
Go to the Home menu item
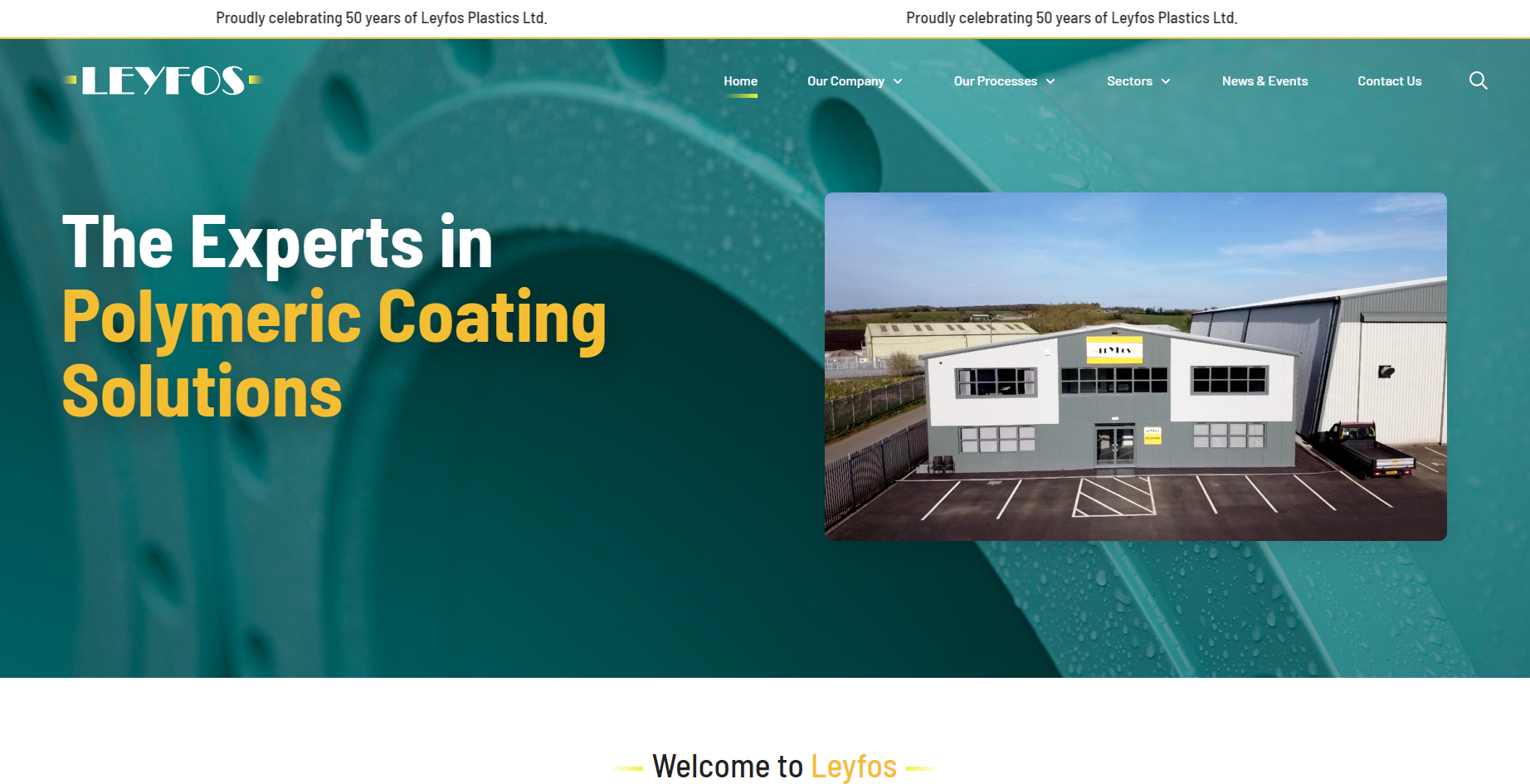(x=740, y=81)
